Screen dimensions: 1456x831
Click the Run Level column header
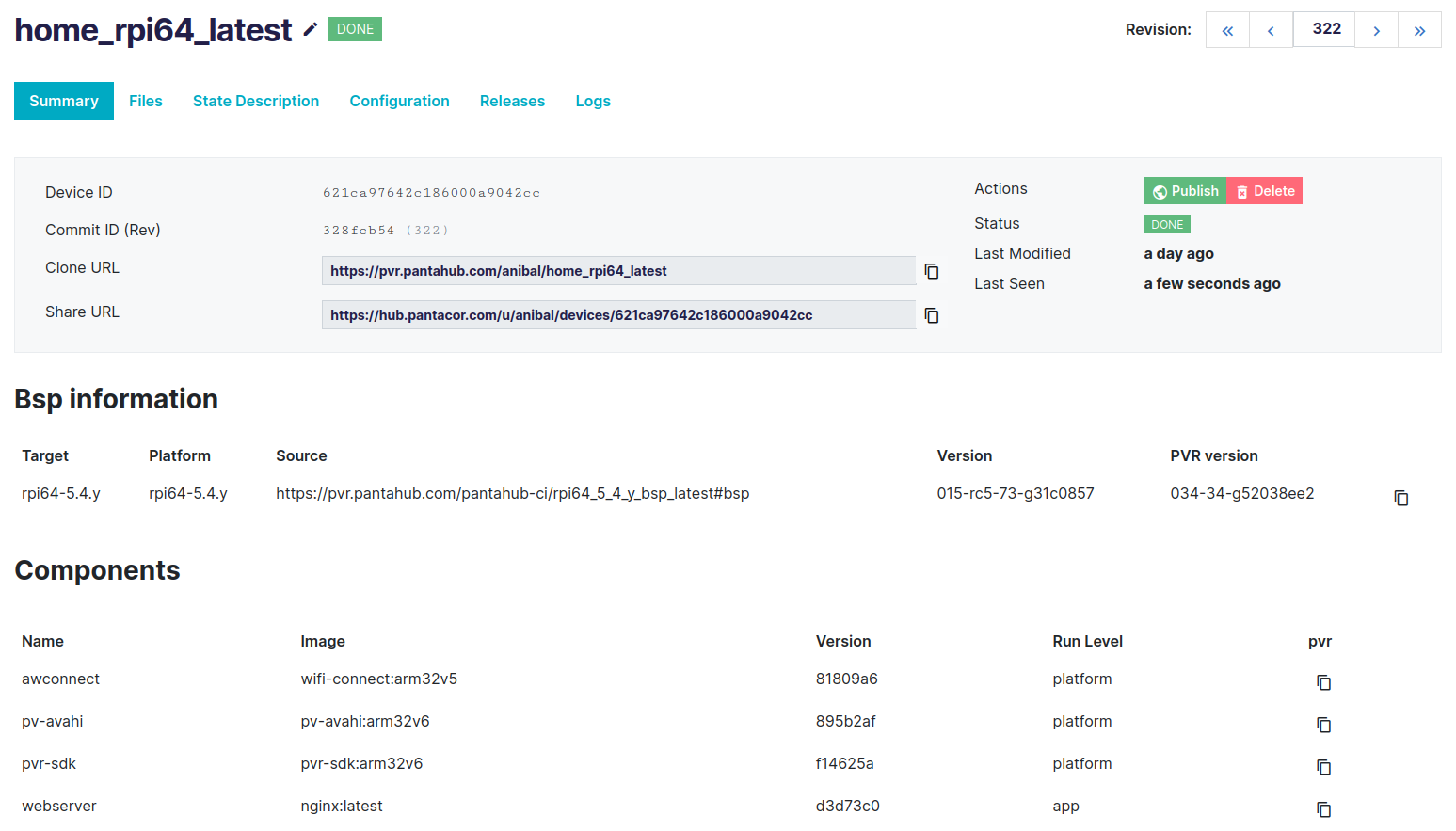[x=1088, y=641]
